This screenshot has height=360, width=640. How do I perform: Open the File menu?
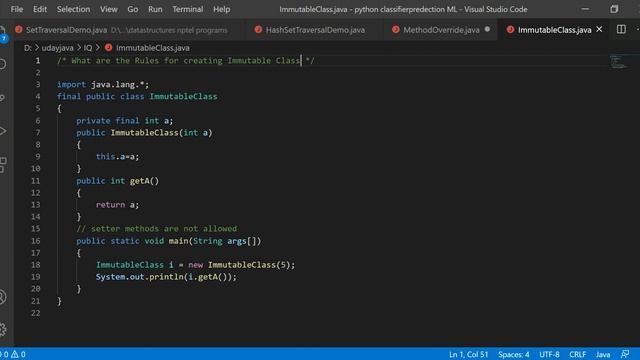17,9
